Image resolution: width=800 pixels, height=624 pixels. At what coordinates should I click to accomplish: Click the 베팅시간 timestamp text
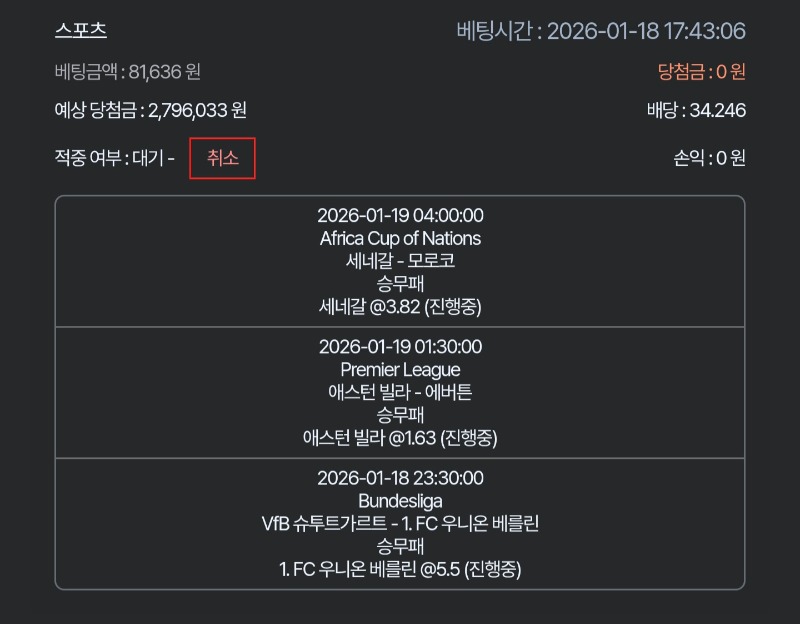pyautogui.click(x=601, y=31)
